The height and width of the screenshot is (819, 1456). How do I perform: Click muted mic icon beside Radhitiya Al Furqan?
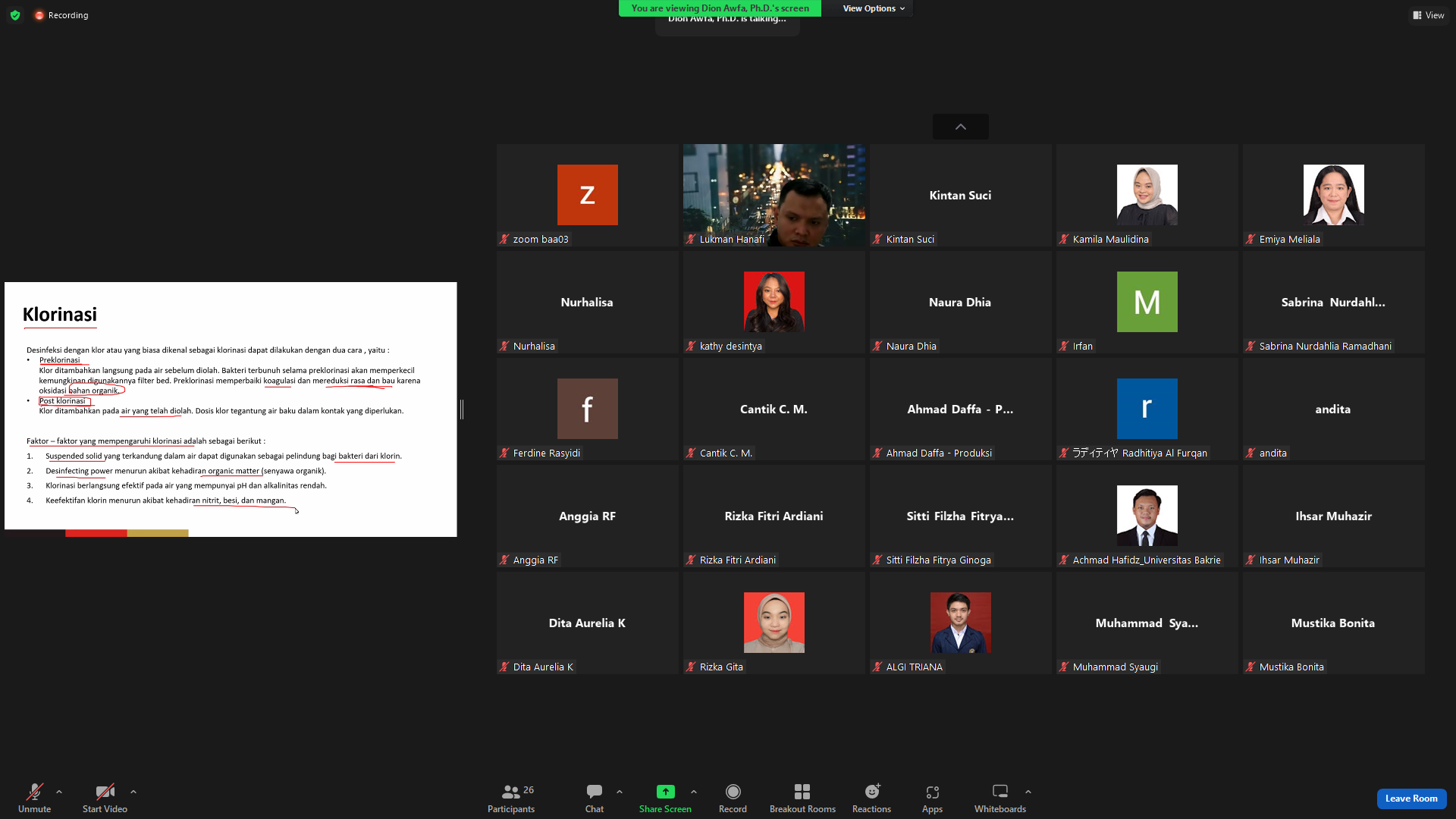point(1065,453)
